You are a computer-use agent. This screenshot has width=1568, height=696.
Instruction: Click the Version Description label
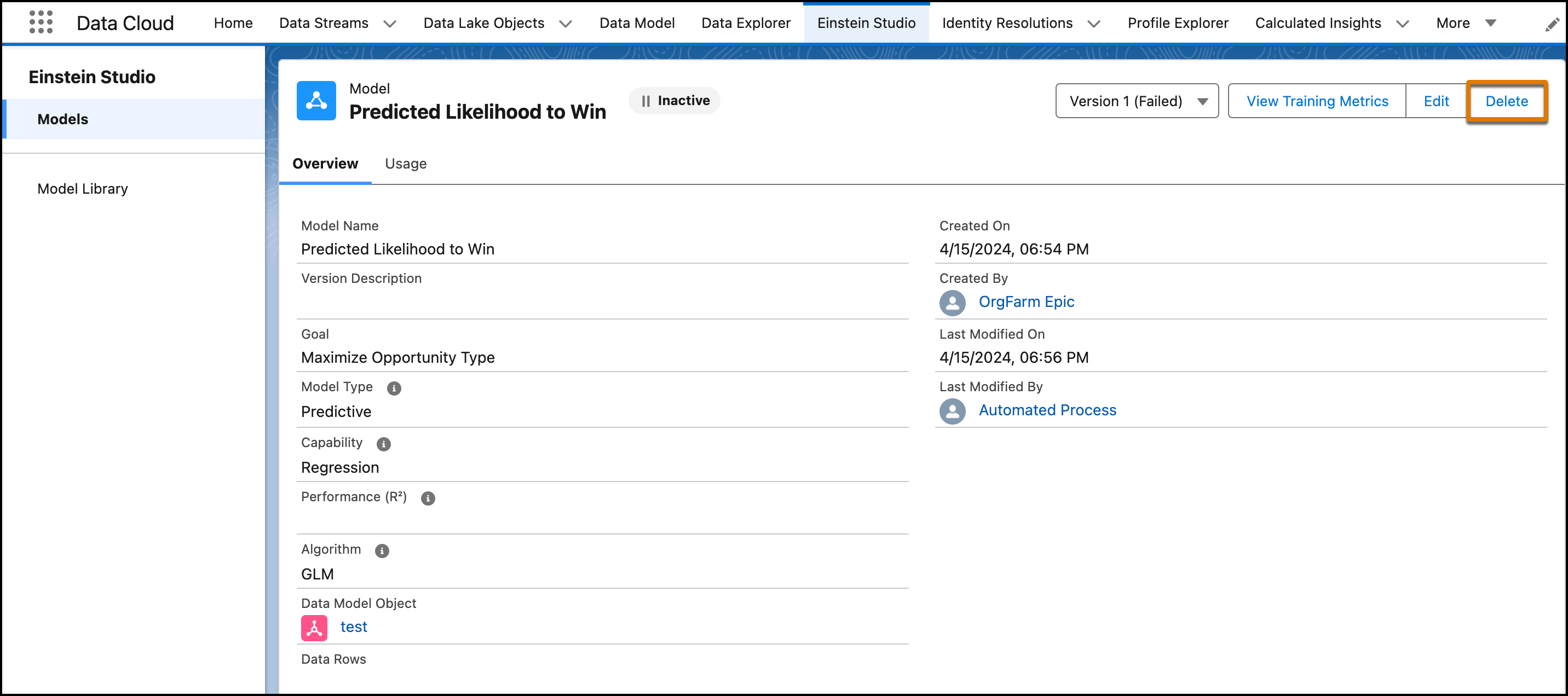coord(361,278)
